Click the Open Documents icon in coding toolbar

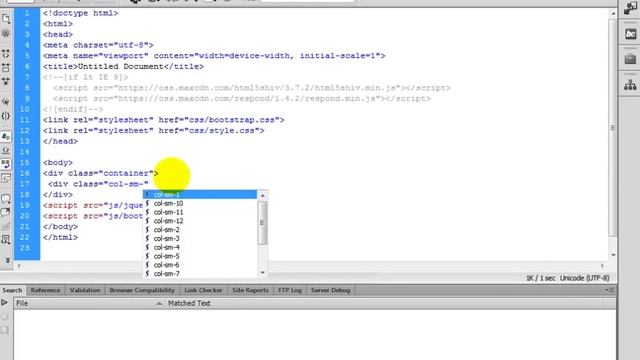click(6, 18)
